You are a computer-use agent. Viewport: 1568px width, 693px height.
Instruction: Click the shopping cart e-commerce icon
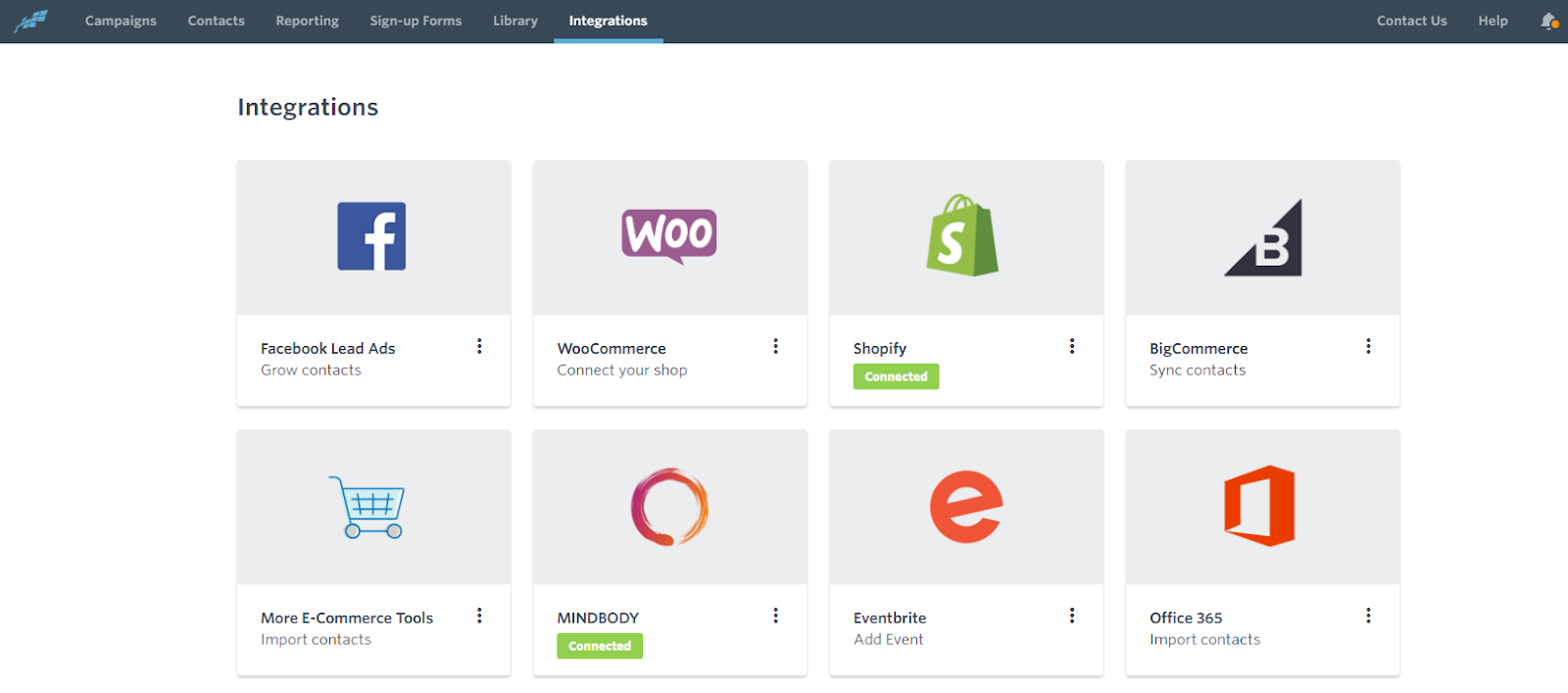pyautogui.click(x=367, y=507)
